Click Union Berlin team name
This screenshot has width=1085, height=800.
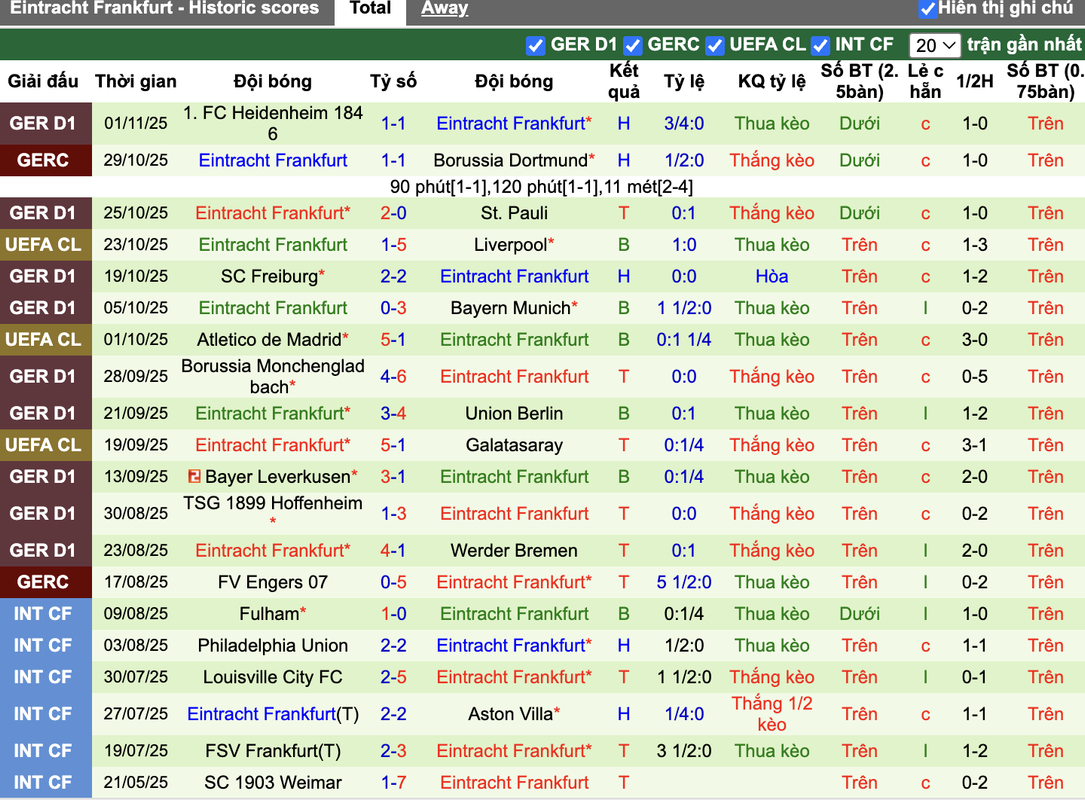514,414
